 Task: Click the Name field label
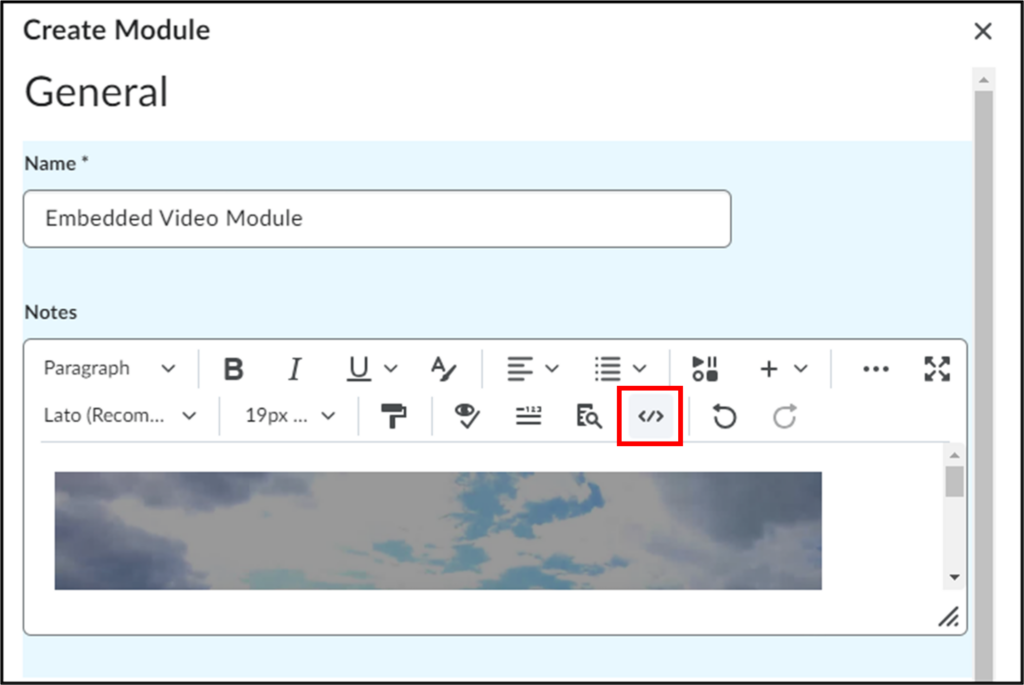56,163
